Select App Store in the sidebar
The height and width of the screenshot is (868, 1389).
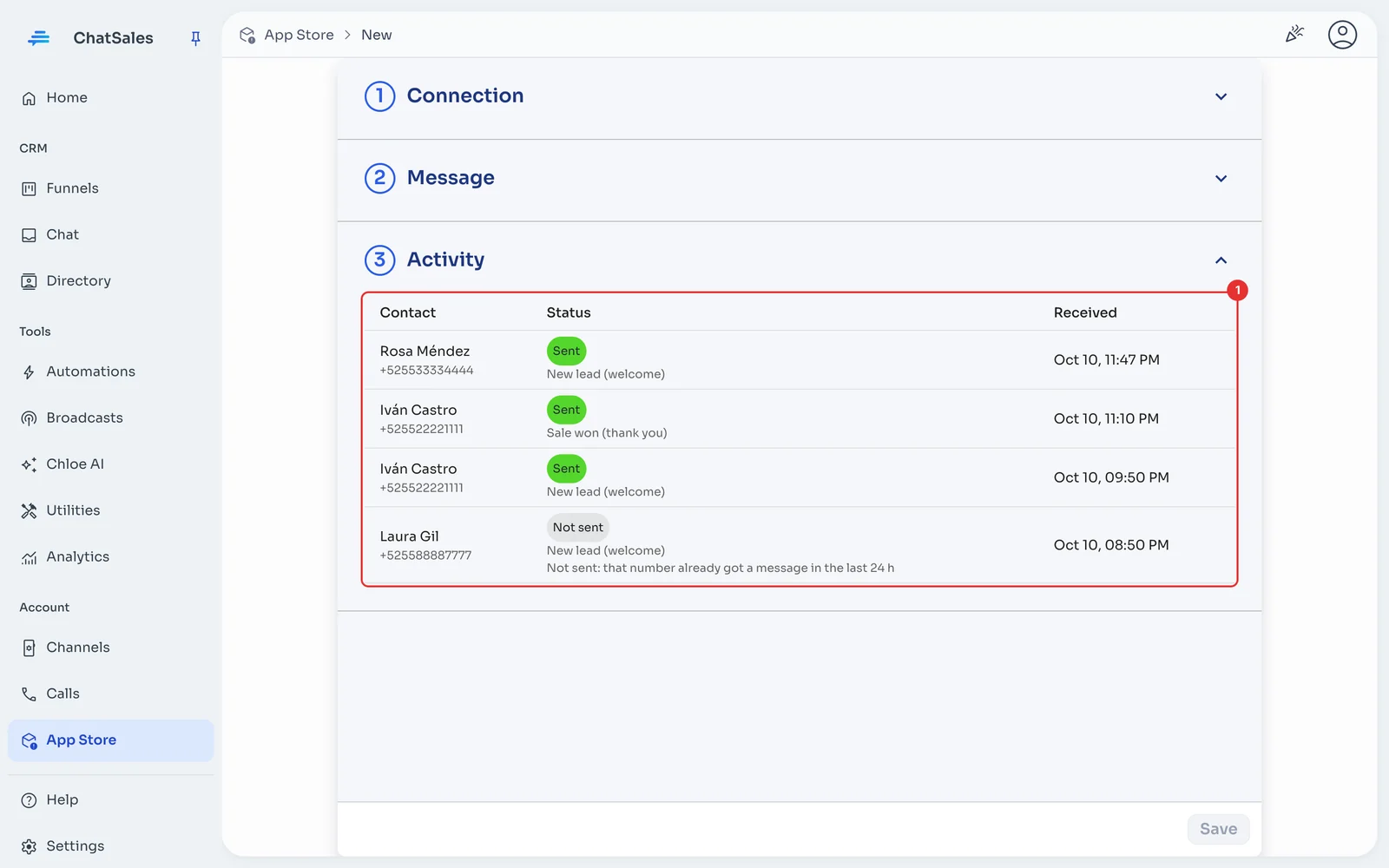pyautogui.click(x=110, y=740)
